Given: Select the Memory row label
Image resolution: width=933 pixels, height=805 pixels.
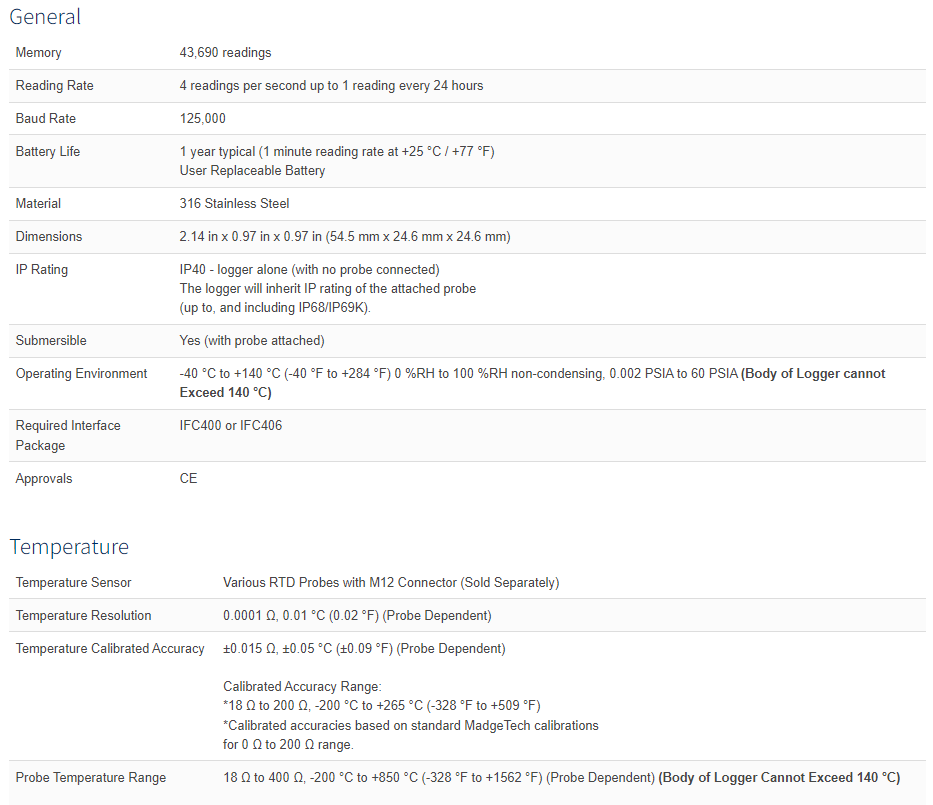Looking at the screenshot, I should [x=38, y=53].
